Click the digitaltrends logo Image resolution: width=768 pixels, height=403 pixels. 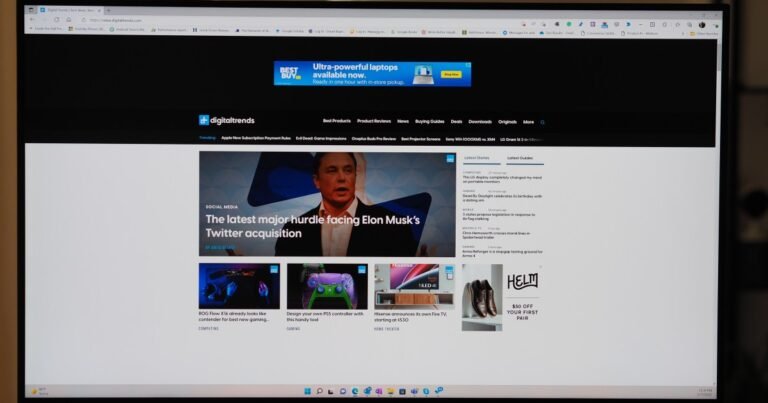point(227,120)
